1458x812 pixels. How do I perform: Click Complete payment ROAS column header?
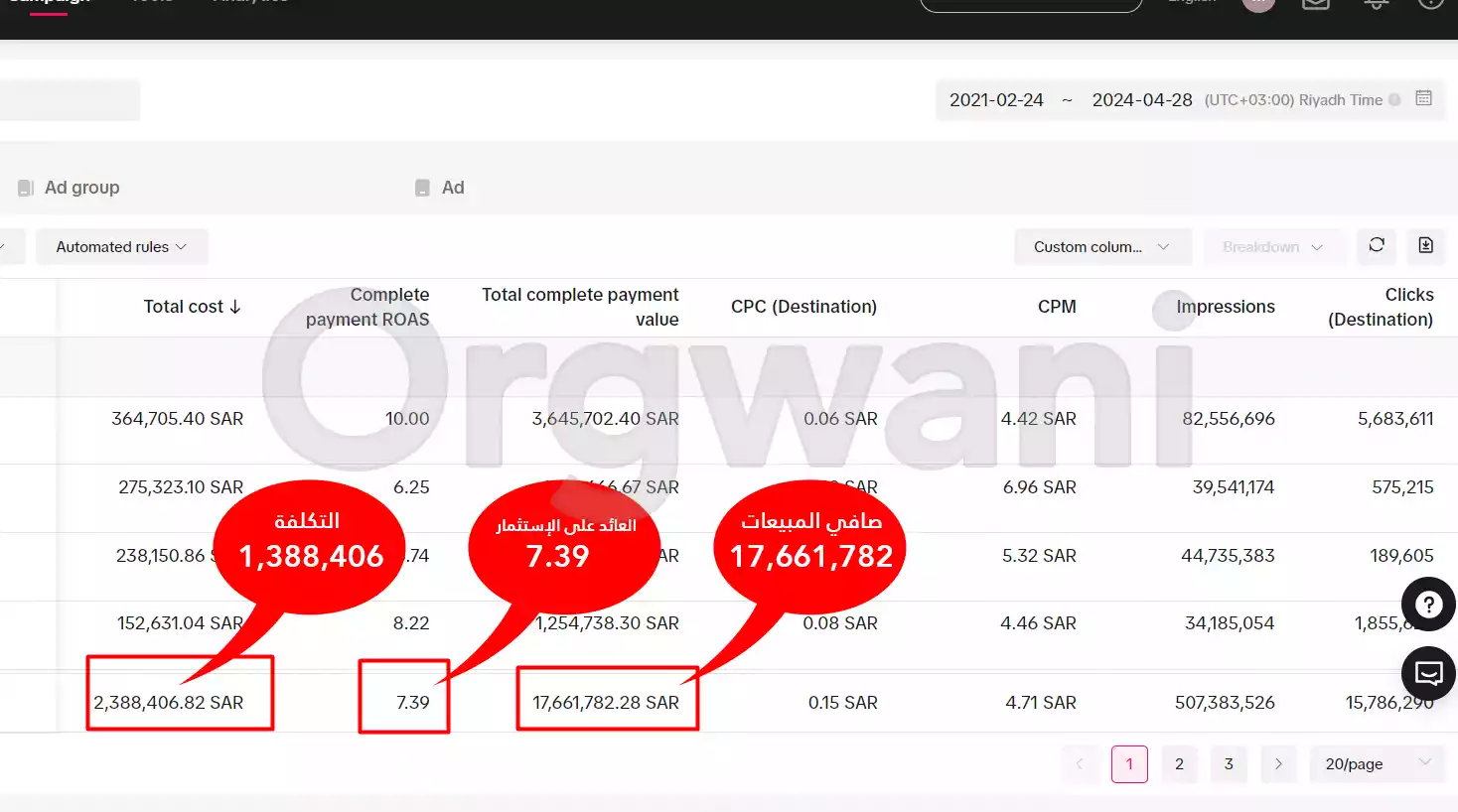pos(367,307)
